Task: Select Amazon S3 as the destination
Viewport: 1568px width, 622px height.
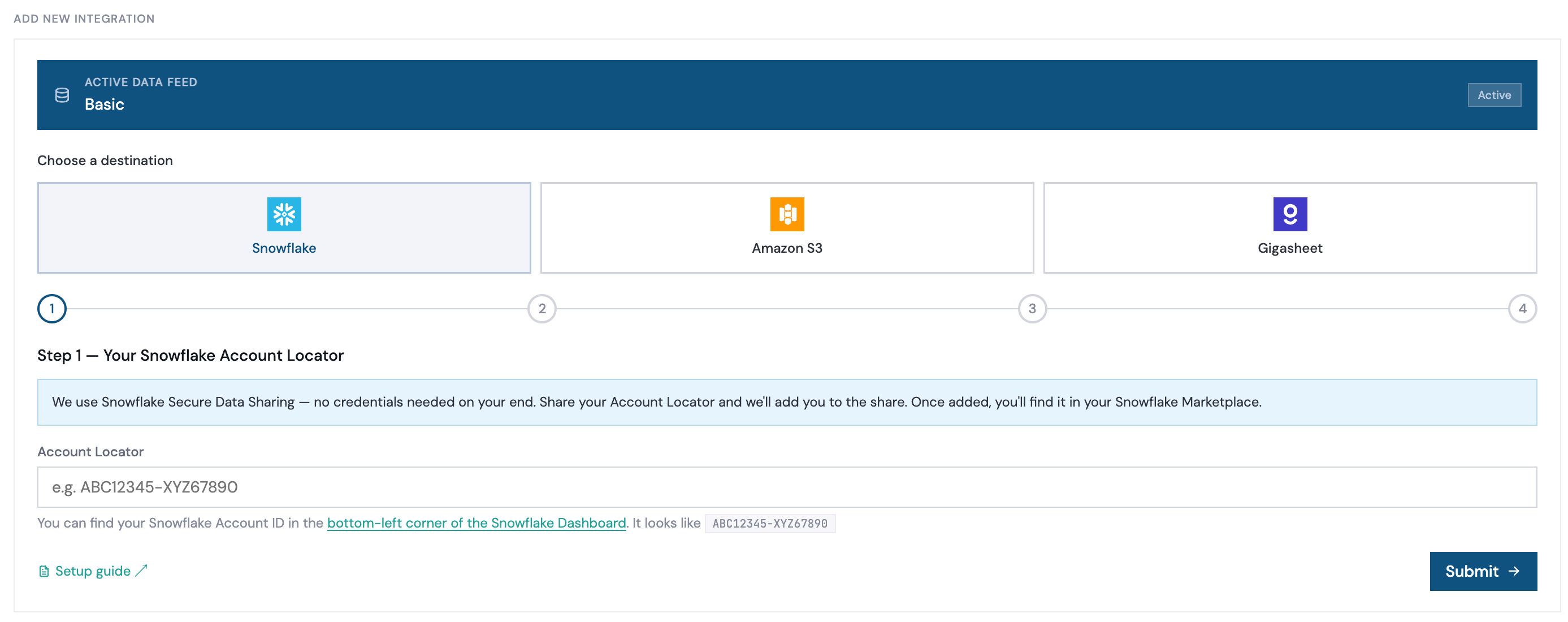Action: tap(786, 228)
